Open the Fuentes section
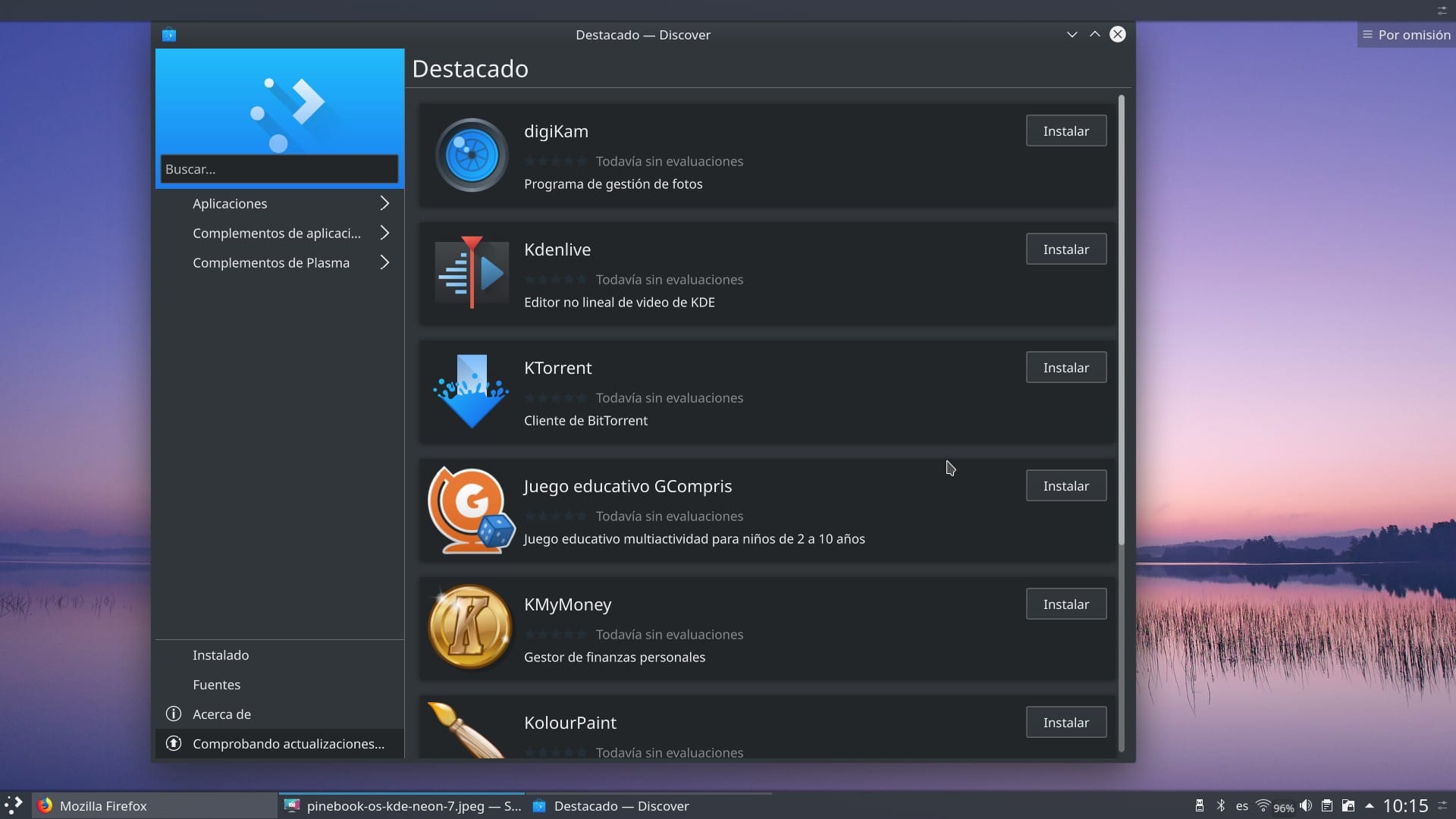1456x819 pixels. 216,685
